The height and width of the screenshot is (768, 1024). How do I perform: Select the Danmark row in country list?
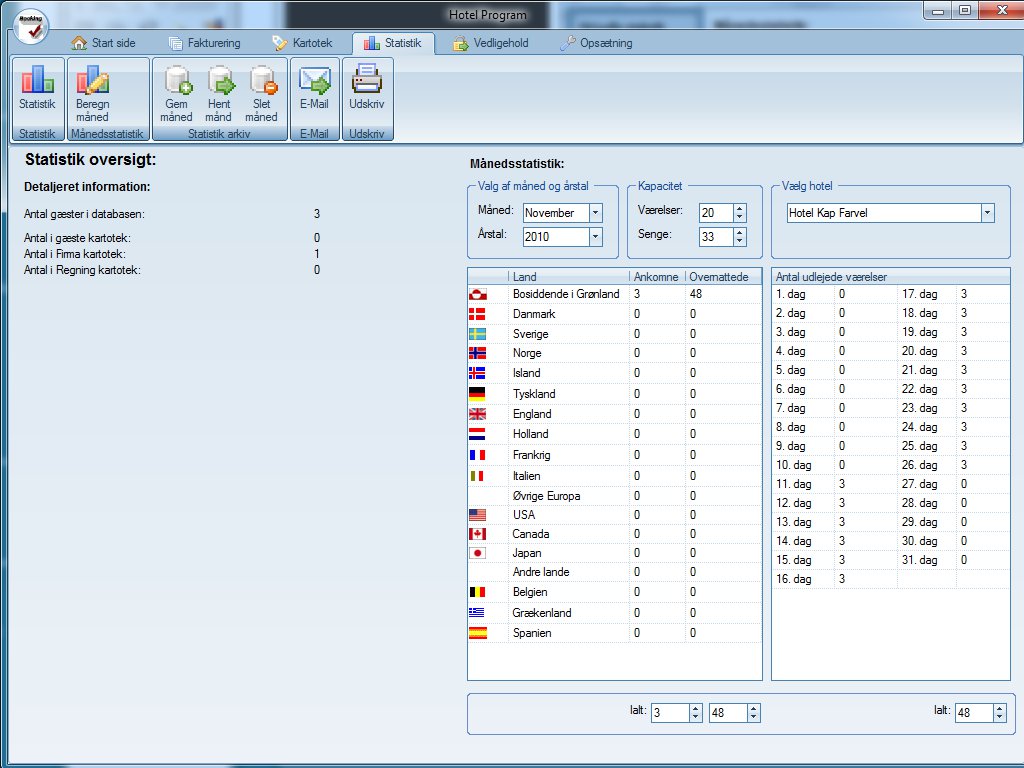[x=534, y=314]
